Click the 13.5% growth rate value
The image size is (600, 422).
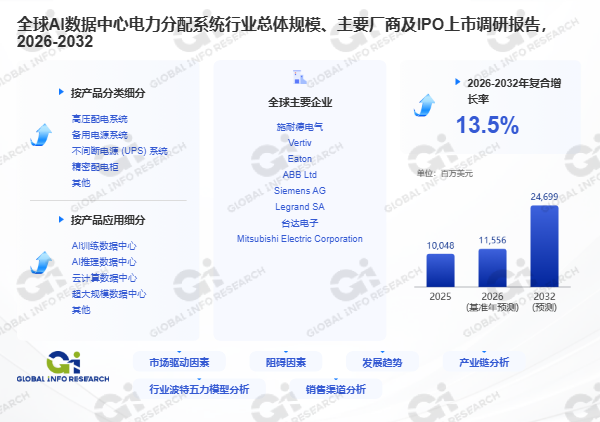pos(488,125)
